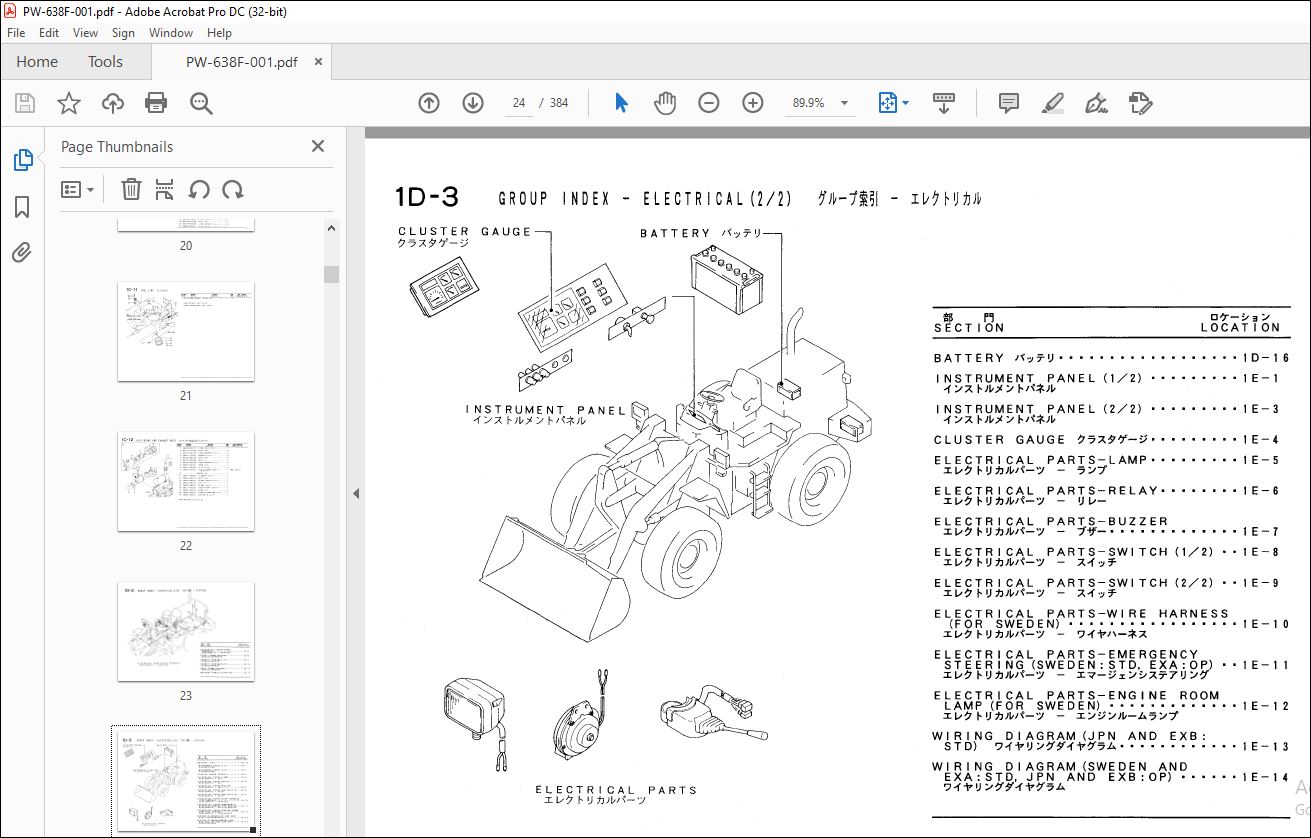This screenshot has height=838, width=1311.
Task: Activate the Hand pan tool
Action: 665,103
